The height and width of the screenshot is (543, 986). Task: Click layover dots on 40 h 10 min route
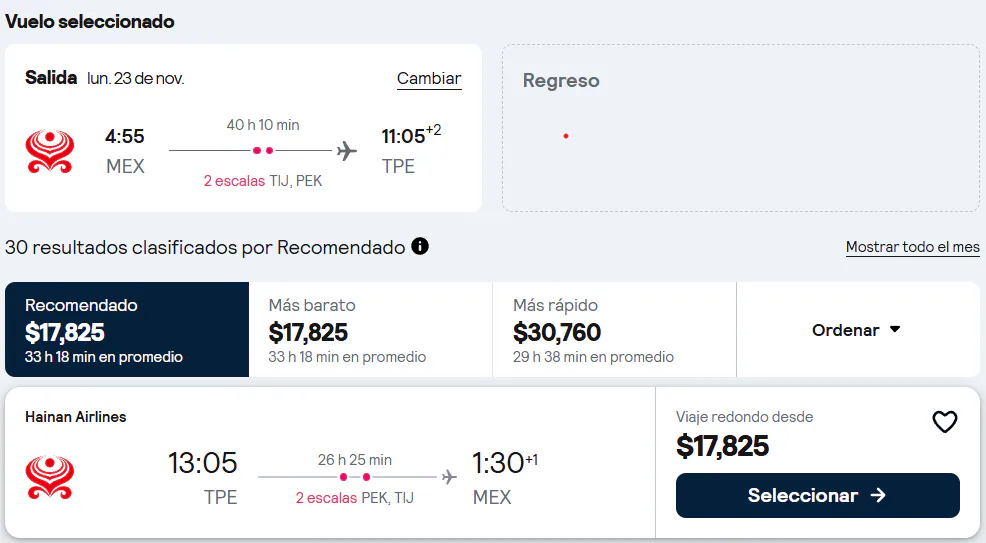tap(263, 151)
